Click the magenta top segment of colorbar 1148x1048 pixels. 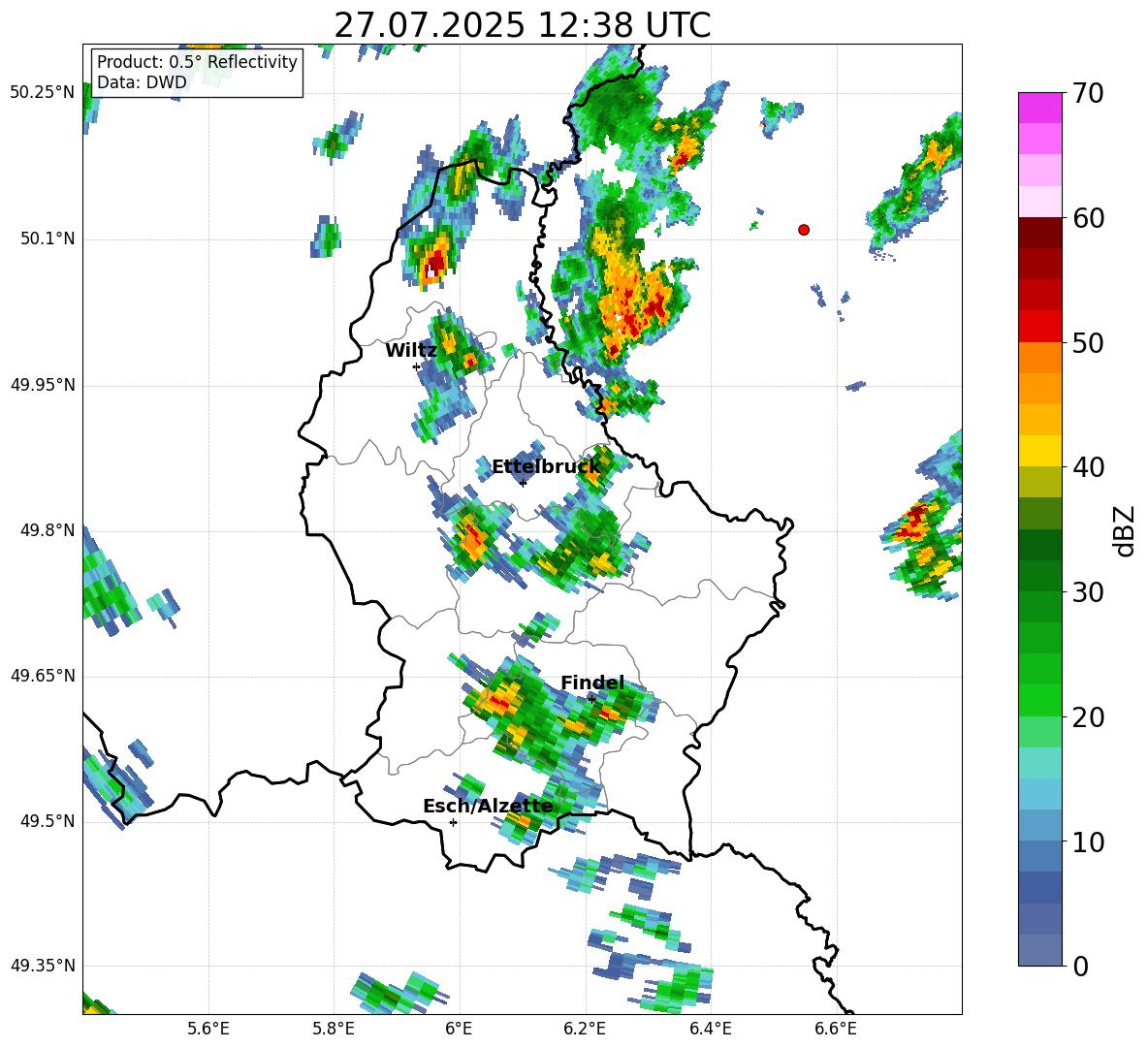click(x=1040, y=108)
